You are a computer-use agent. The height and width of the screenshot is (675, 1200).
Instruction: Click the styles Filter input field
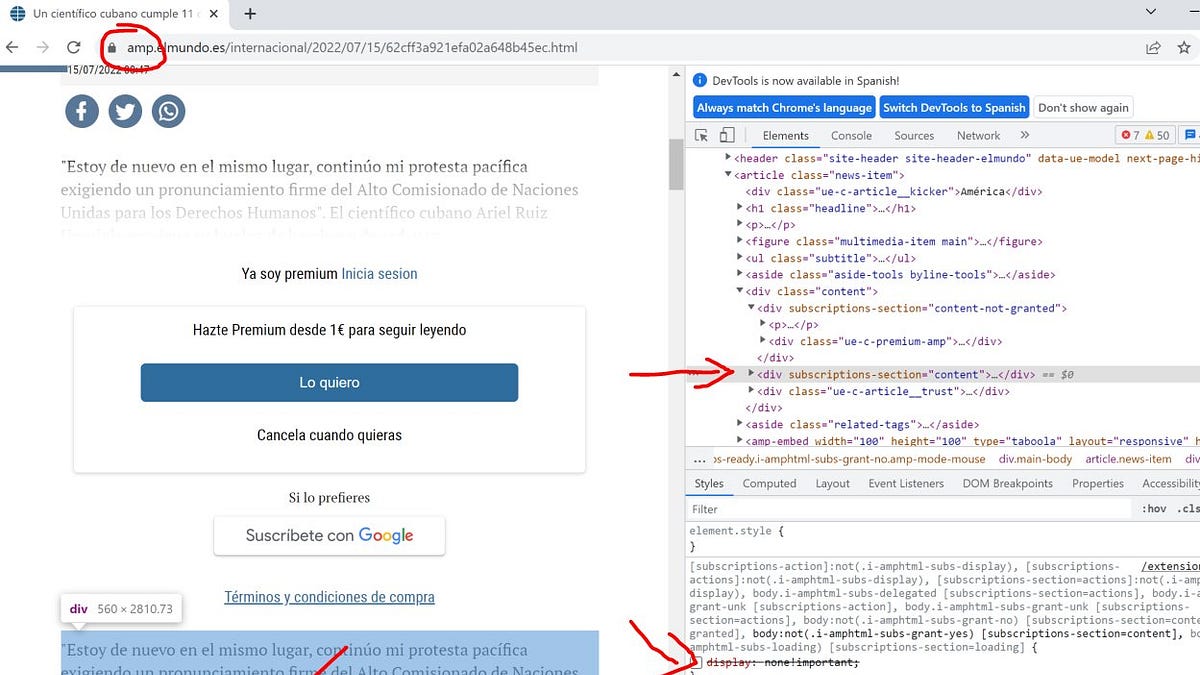pos(910,509)
